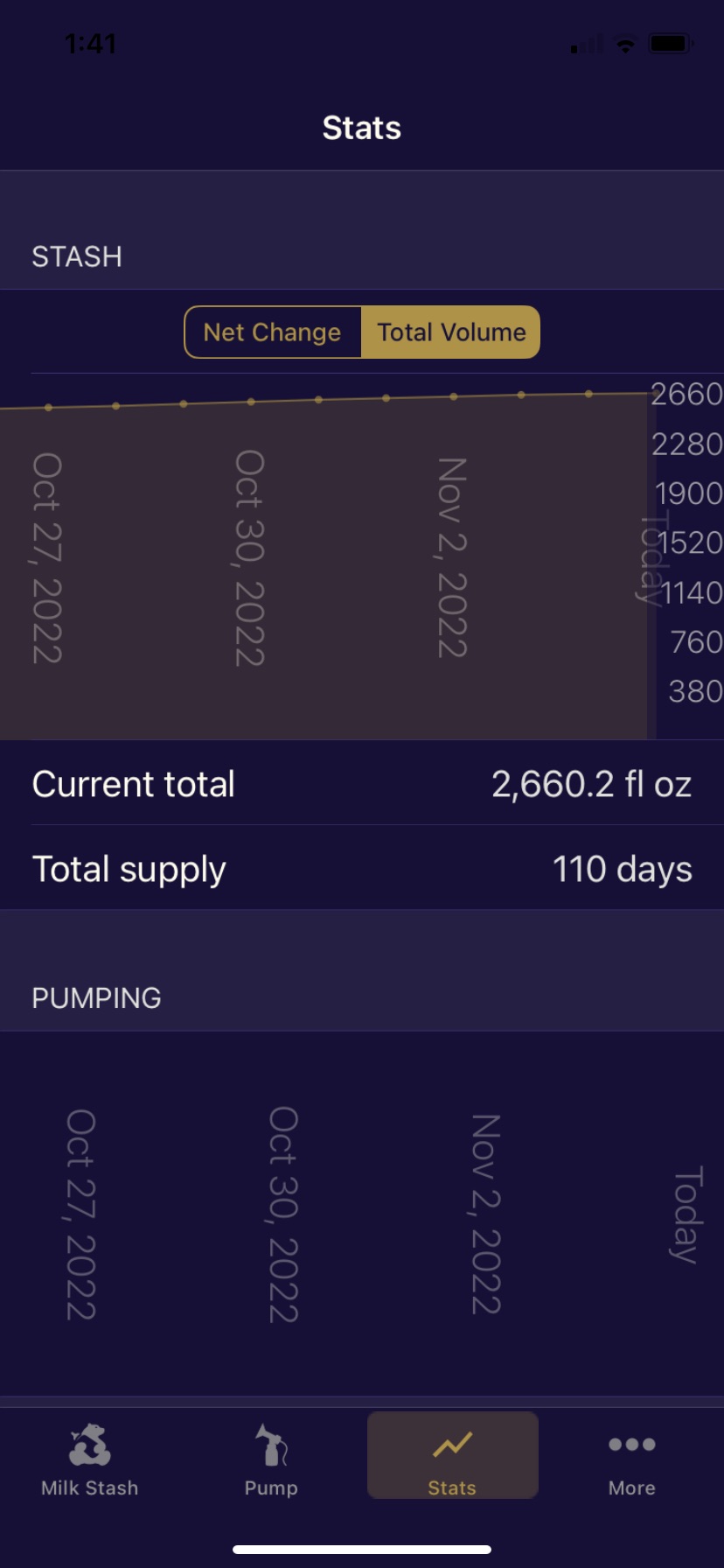
Task: Tap the home indicator bar
Action: point(362,1550)
